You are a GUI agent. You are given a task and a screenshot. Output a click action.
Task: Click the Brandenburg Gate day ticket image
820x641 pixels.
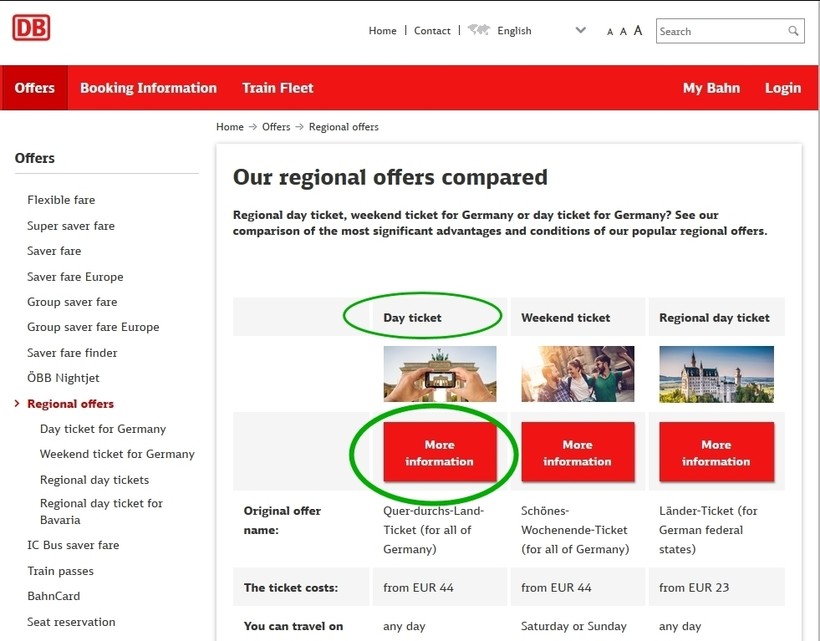439,373
